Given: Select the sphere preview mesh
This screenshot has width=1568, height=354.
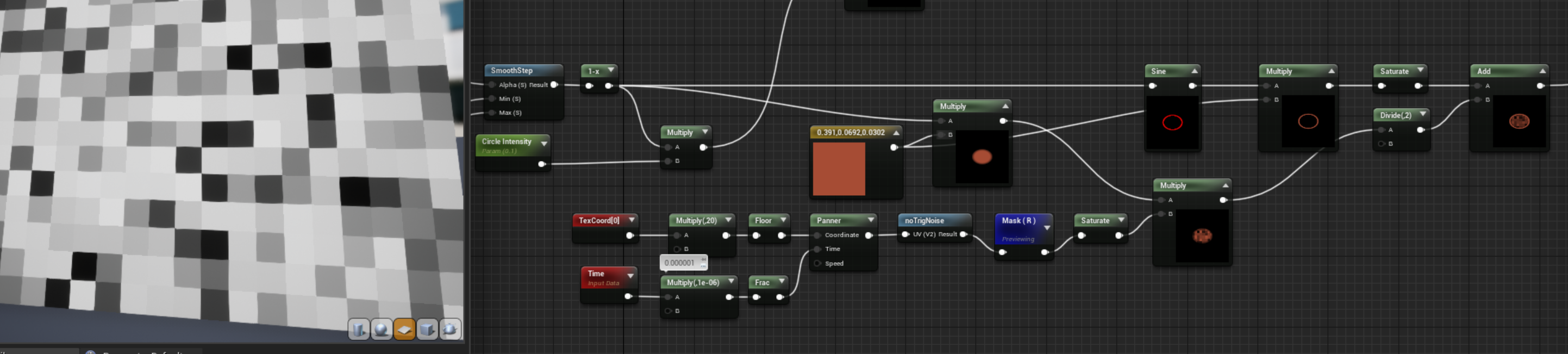Looking at the screenshot, I should point(382,330).
